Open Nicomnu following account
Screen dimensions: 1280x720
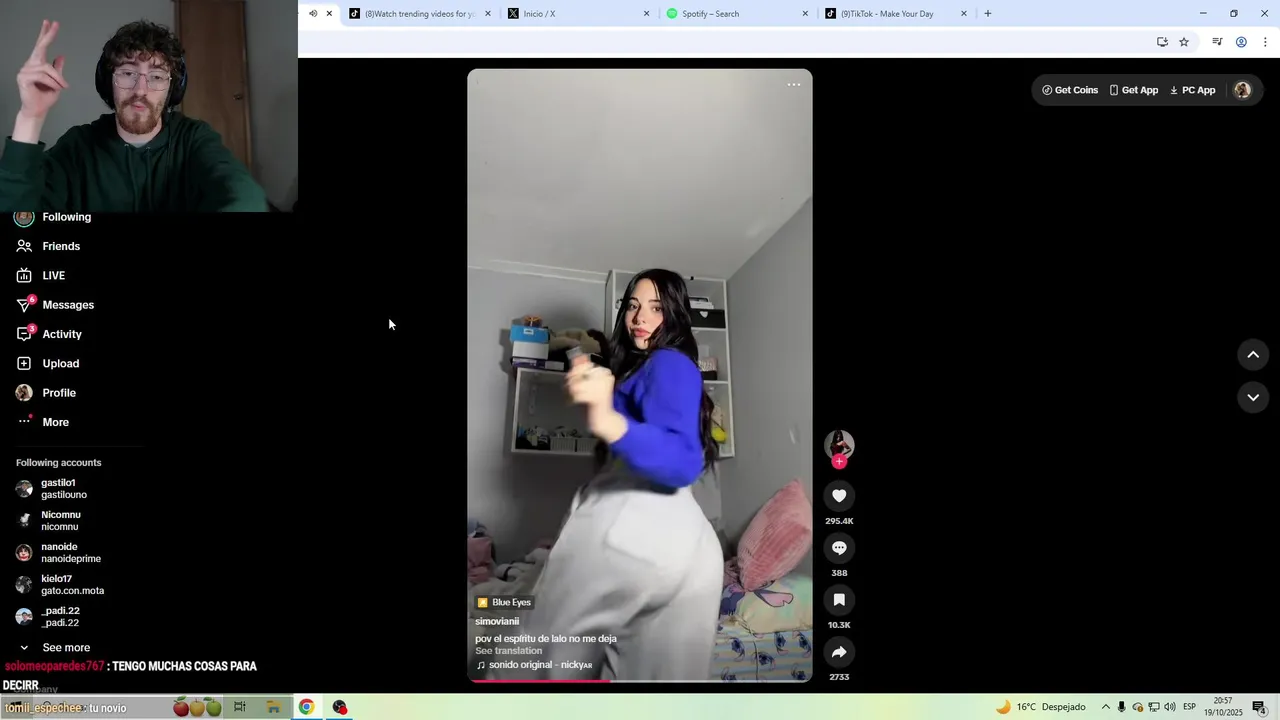tap(49, 521)
